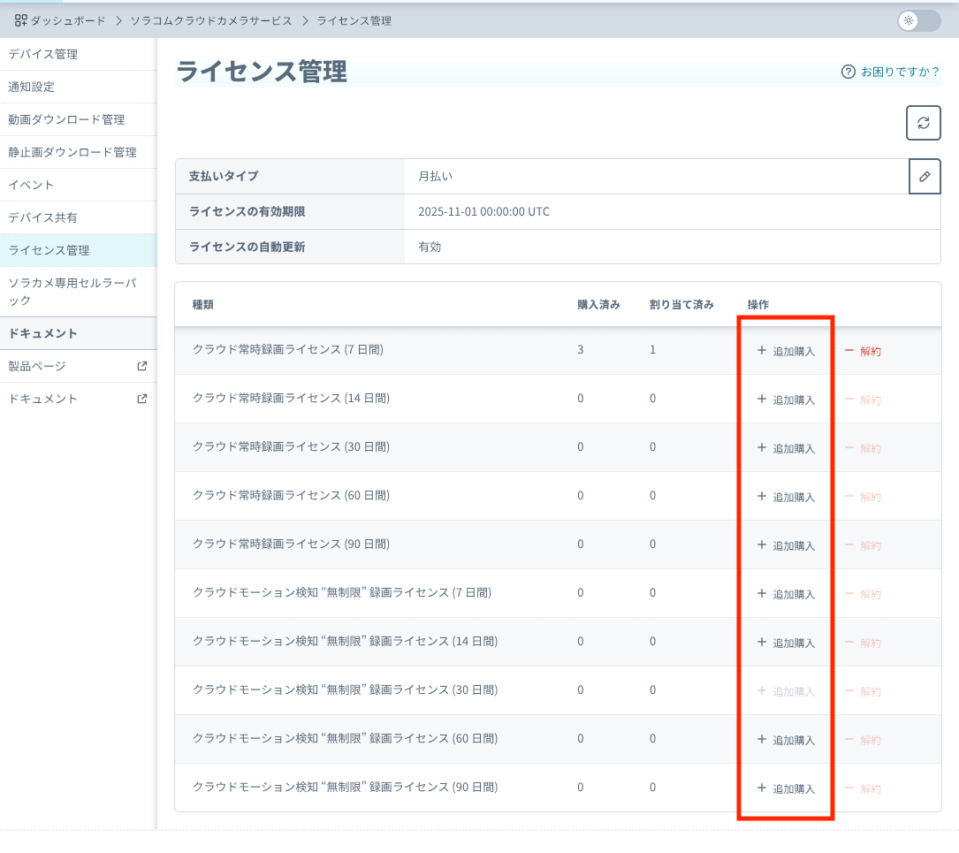Open イベント in sidebar
This screenshot has height=853, width=959.
pyautogui.click(x=31, y=185)
